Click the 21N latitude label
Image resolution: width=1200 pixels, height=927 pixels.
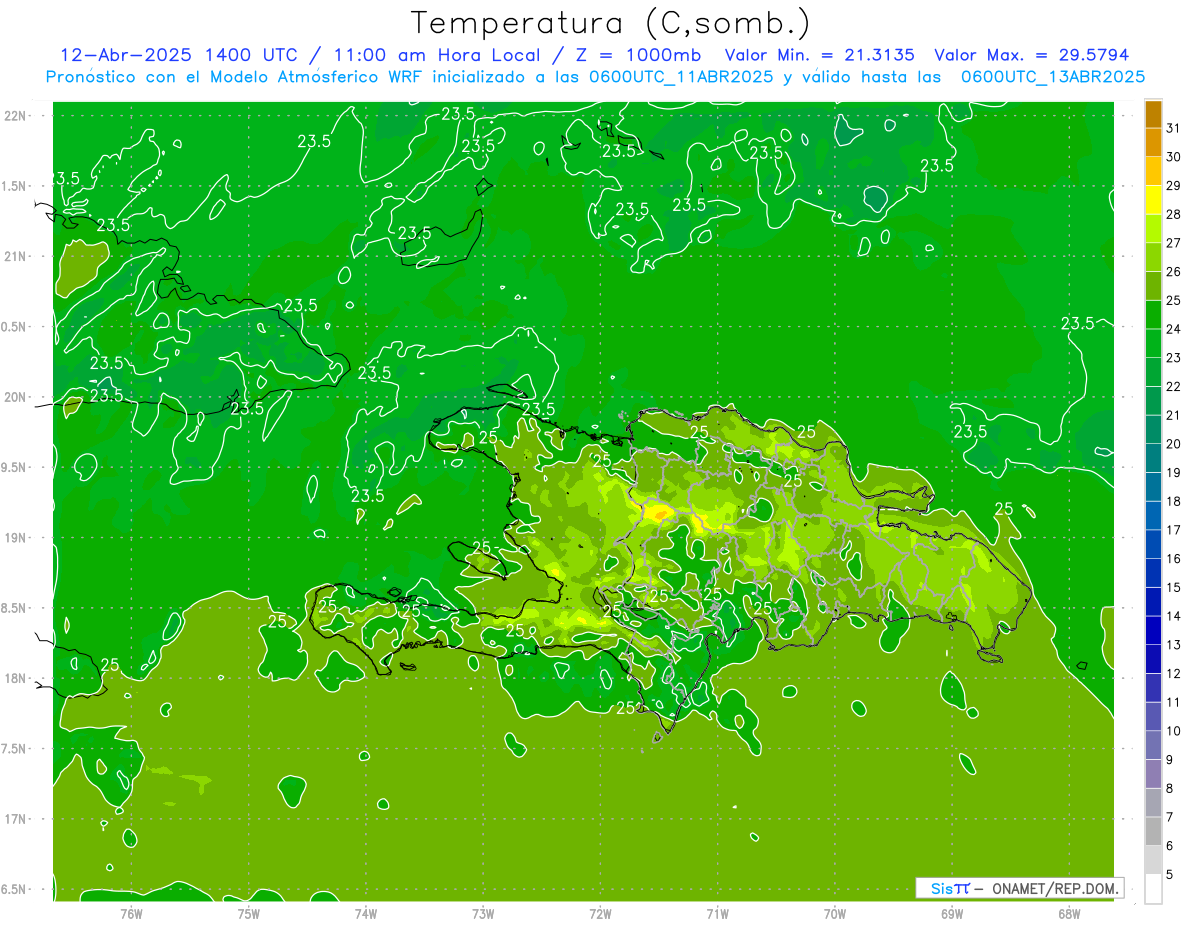15,256
